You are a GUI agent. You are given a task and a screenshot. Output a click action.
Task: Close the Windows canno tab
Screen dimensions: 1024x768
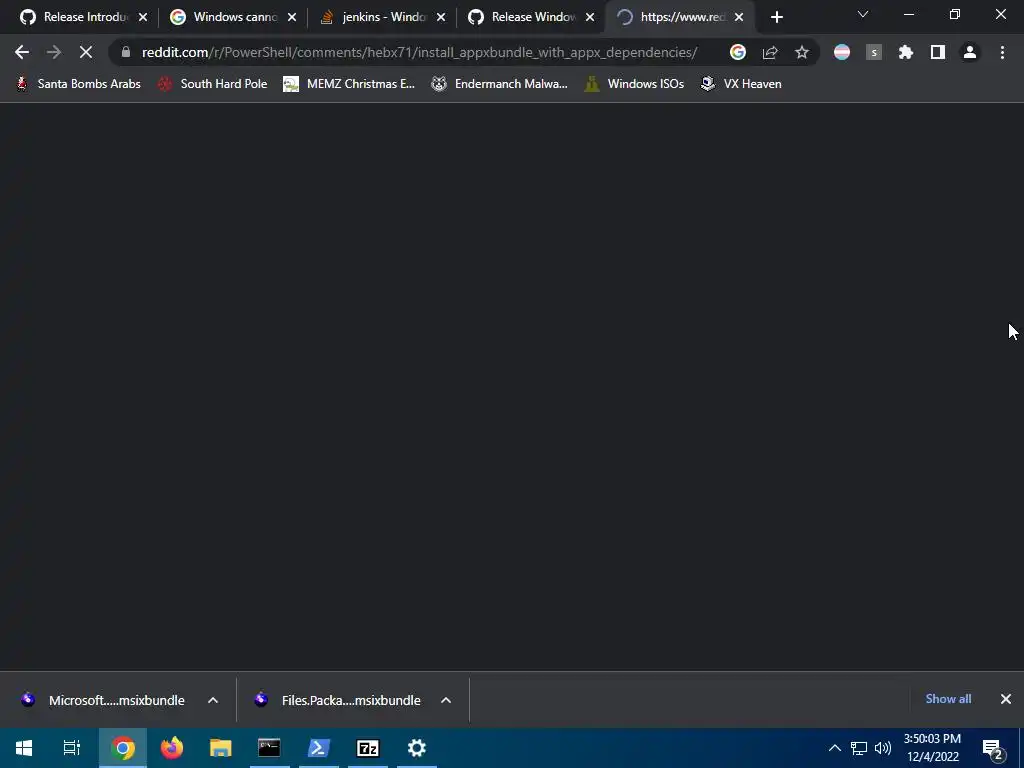click(292, 18)
